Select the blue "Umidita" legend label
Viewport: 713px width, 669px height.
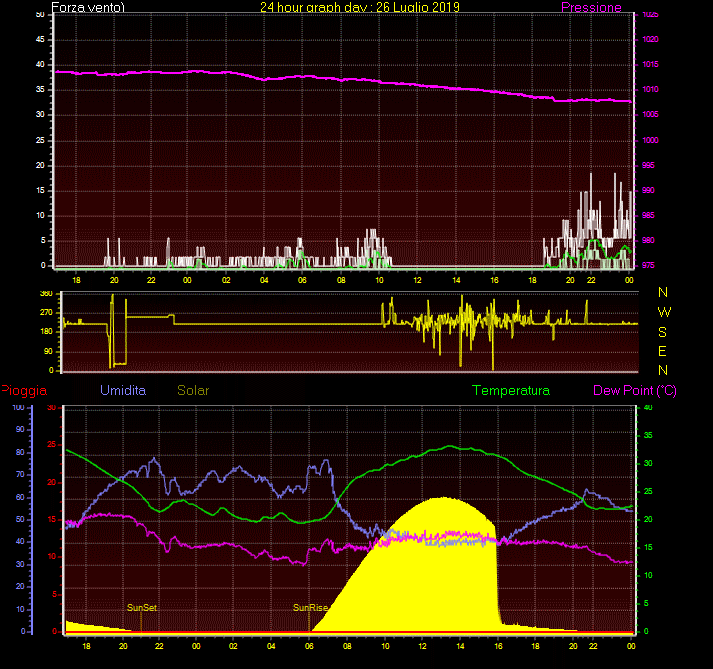123,390
